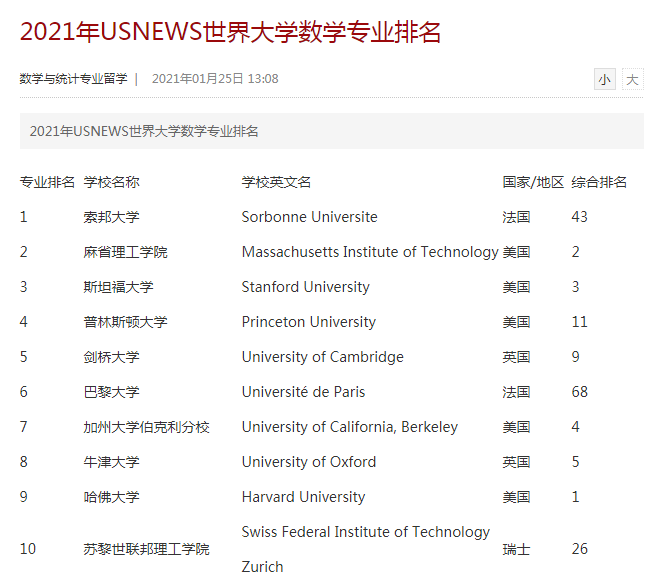Click the 苏黎世联邦理工学院 cell
Screen dimensions: 657x582
(146, 549)
